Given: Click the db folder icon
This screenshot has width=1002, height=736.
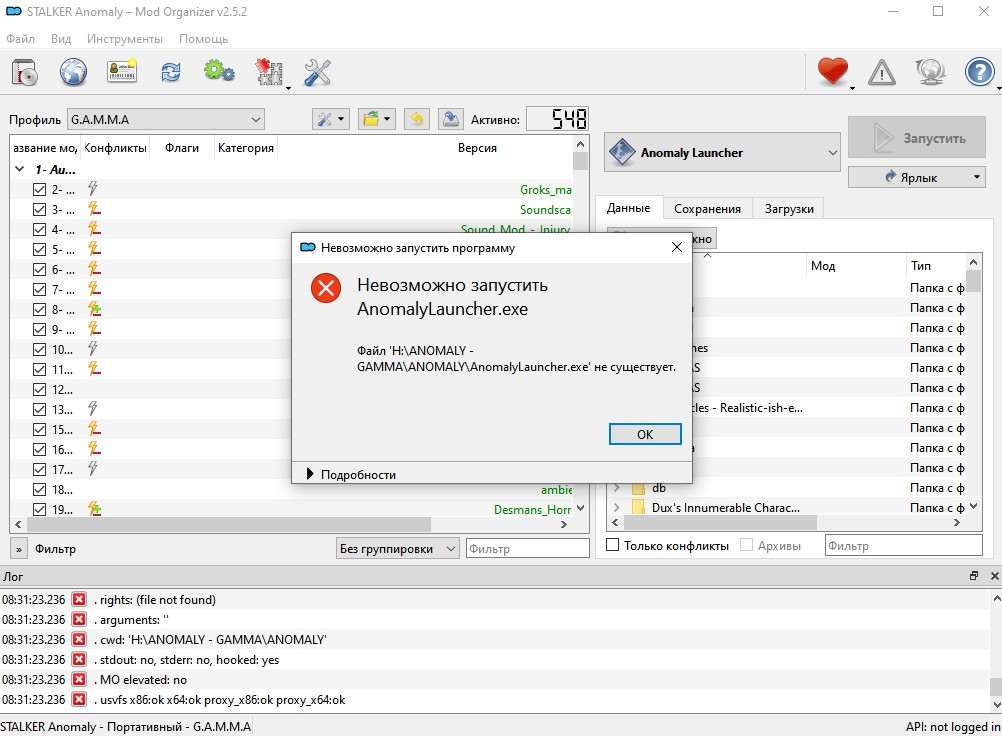Looking at the screenshot, I should click(x=638, y=488).
